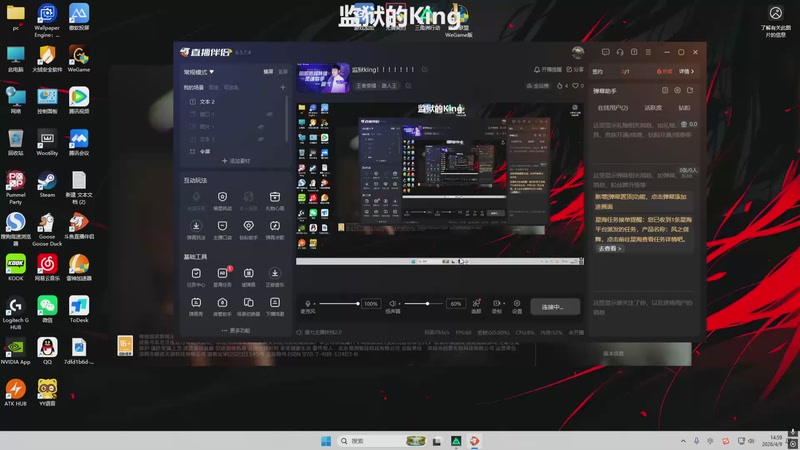Open the 礼物心愿 gift box icon
Viewport: 800px width, 450px height.
tap(275, 197)
